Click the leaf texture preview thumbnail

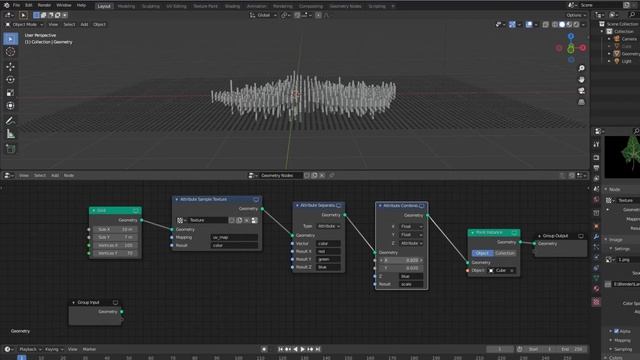(622, 157)
